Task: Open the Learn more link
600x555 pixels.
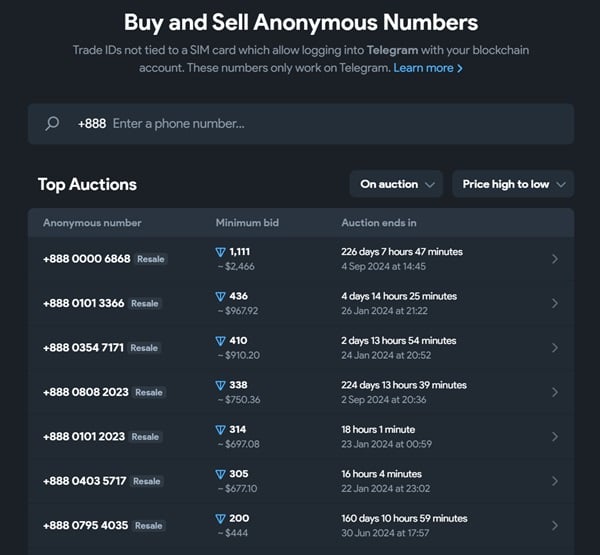Action: tap(428, 68)
